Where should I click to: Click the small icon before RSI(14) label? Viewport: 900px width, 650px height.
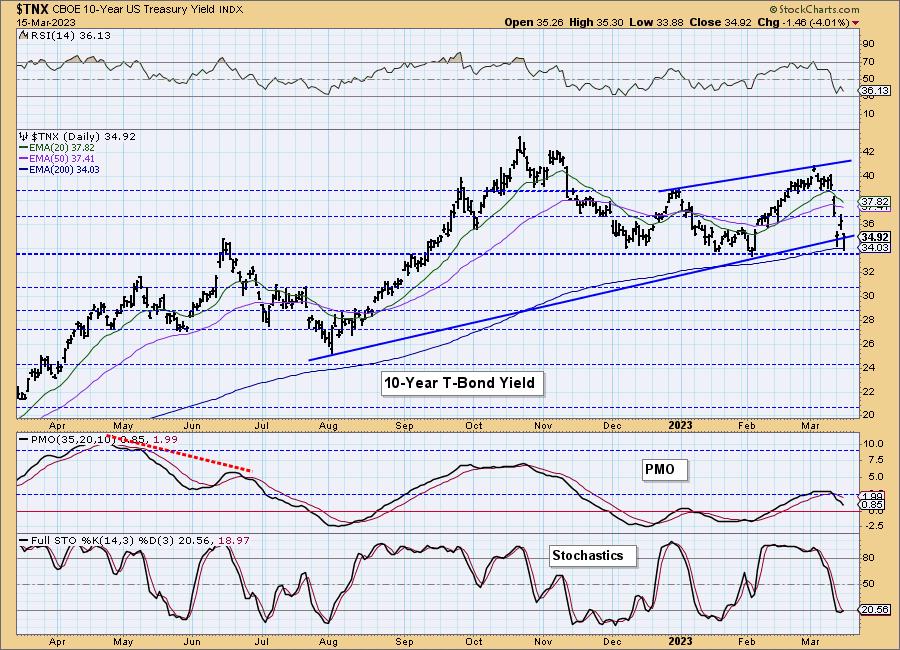click(23, 36)
